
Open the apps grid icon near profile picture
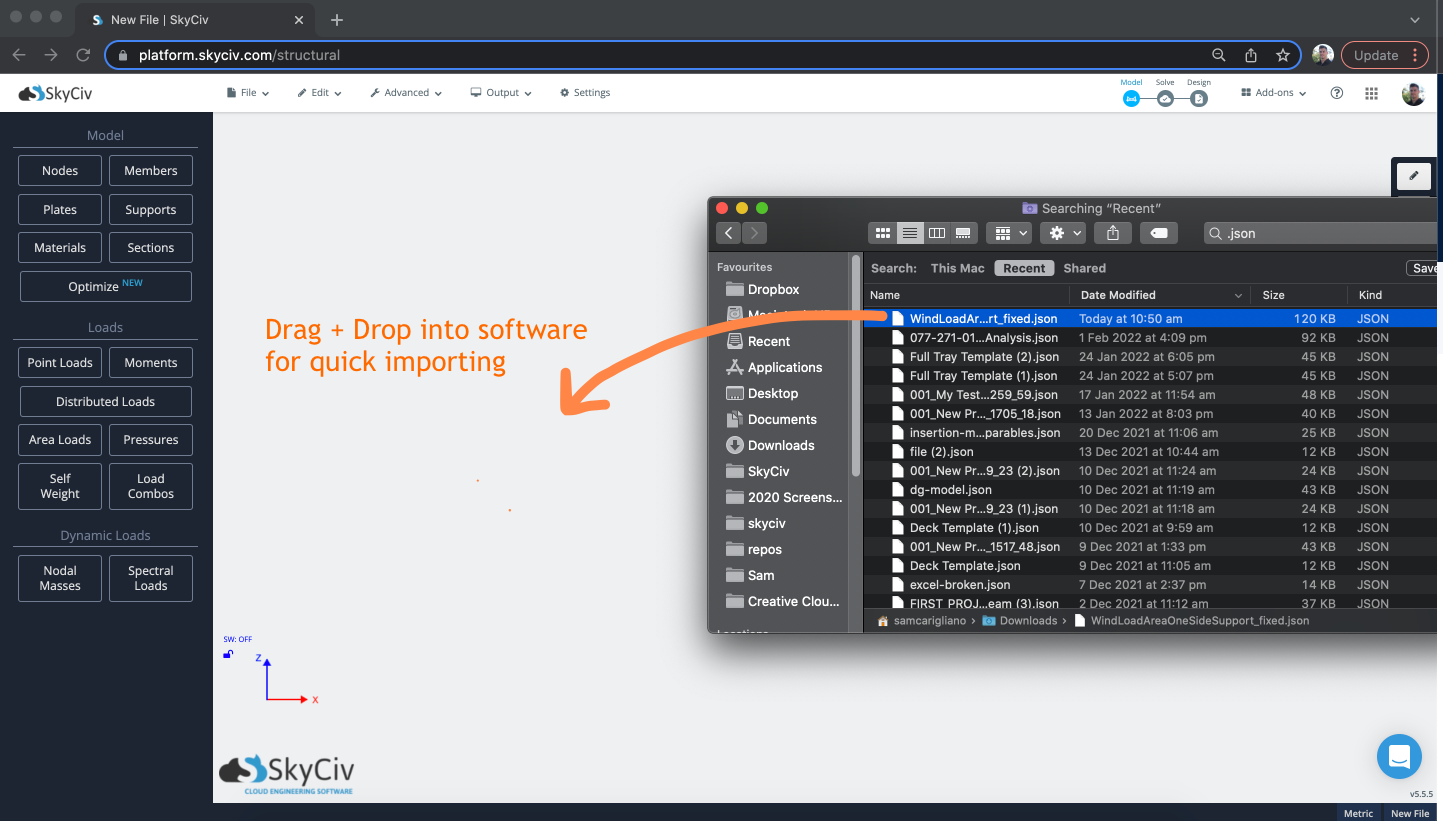pyautogui.click(x=1371, y=92)
